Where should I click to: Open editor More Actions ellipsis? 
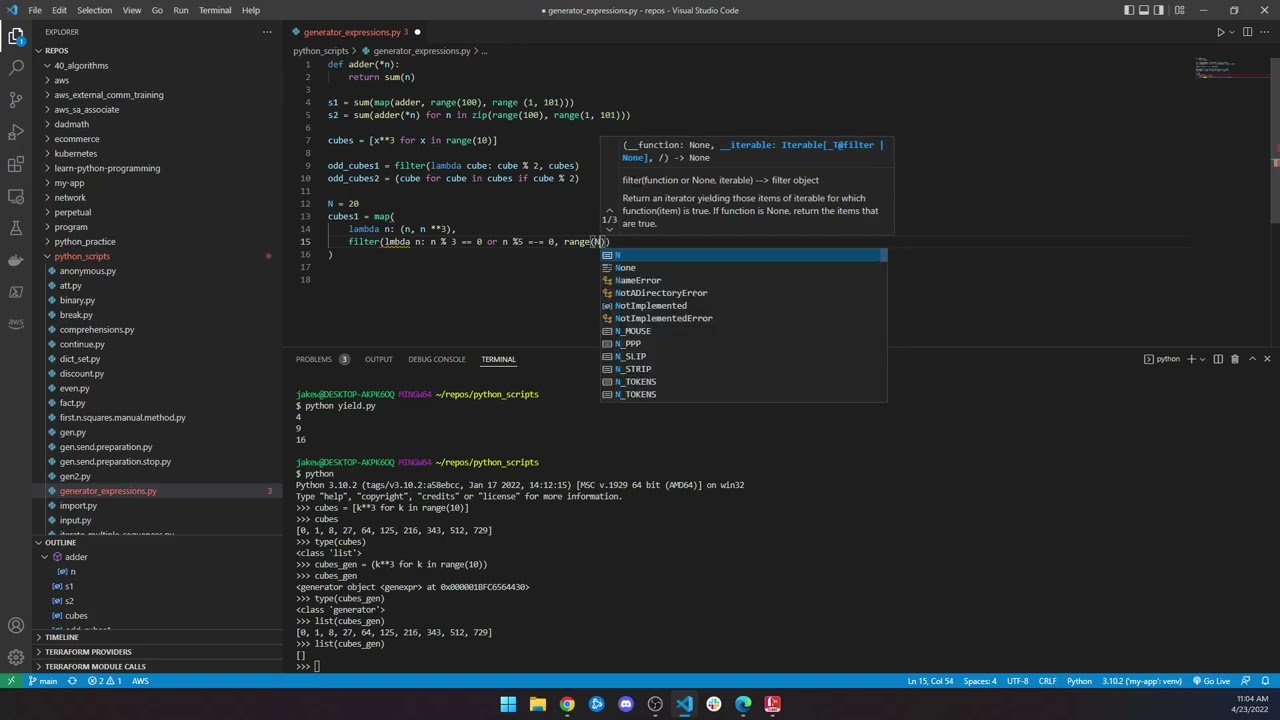pos(1266,32)
